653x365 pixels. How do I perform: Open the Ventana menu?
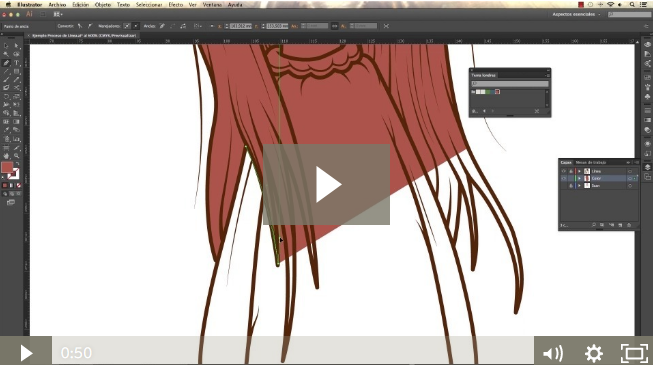212,5
